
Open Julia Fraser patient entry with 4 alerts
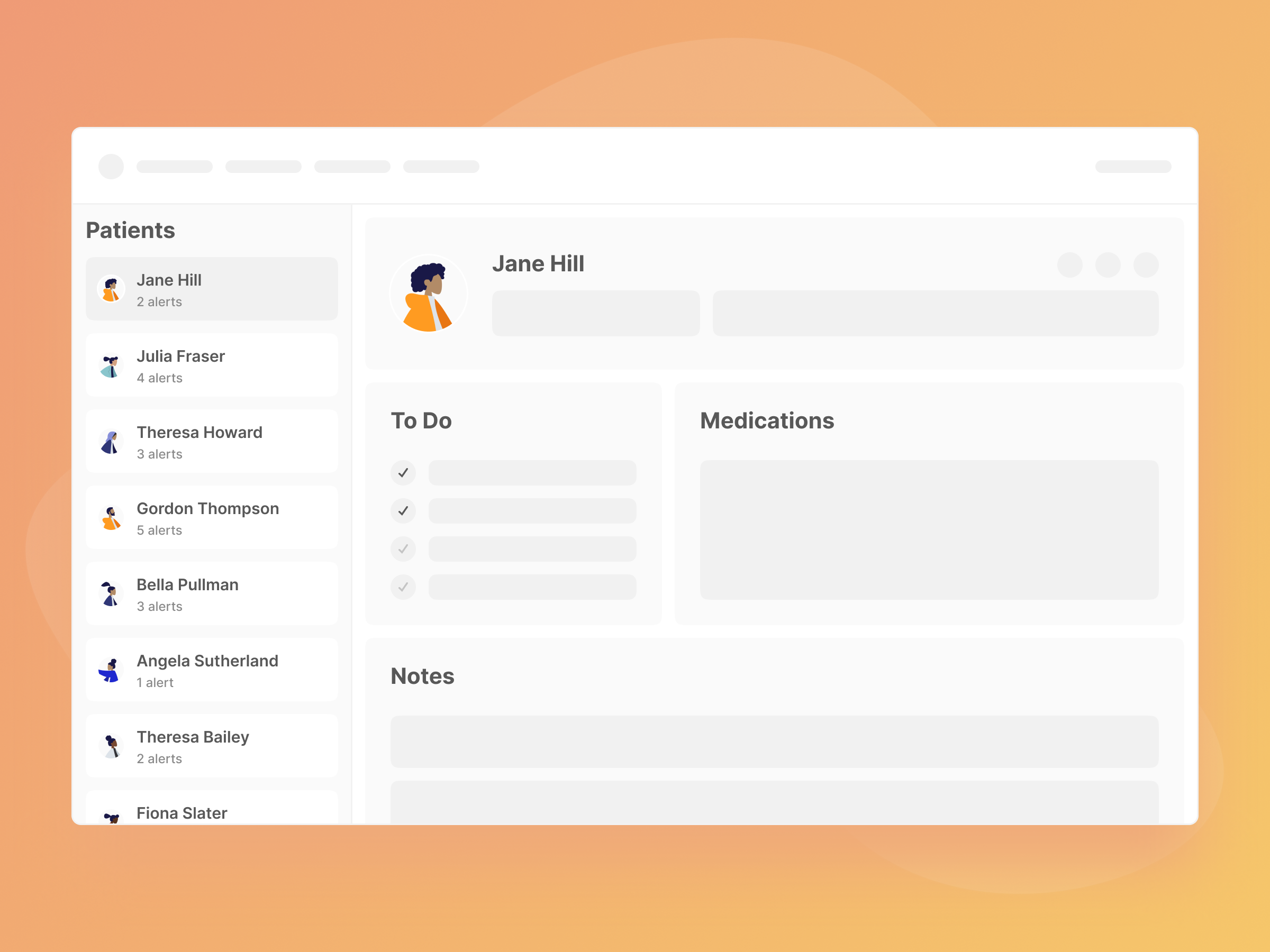pos(211,365)
